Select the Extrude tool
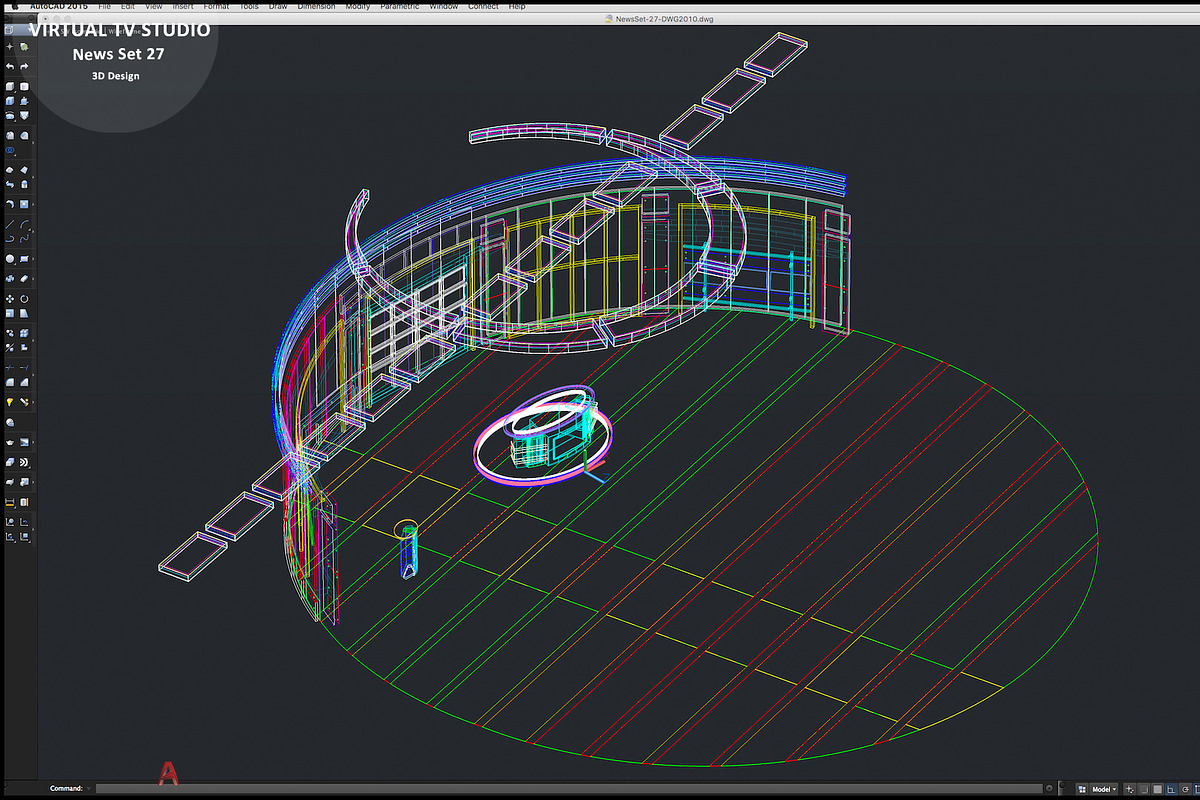 point(10,101)
